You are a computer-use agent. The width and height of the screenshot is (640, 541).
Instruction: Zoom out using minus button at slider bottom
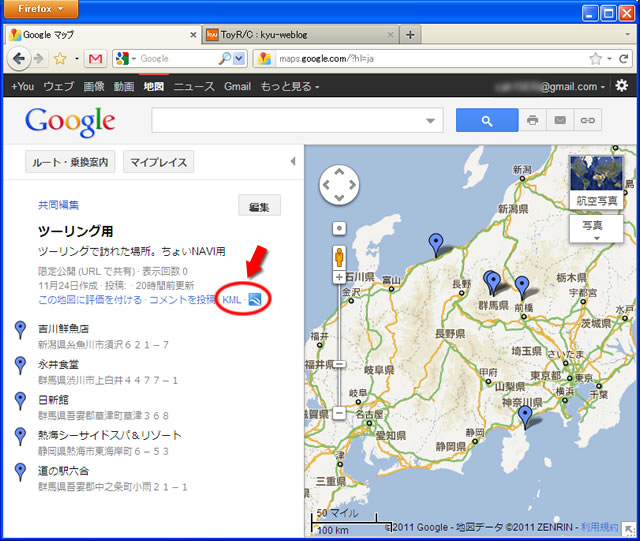point(339,413)
